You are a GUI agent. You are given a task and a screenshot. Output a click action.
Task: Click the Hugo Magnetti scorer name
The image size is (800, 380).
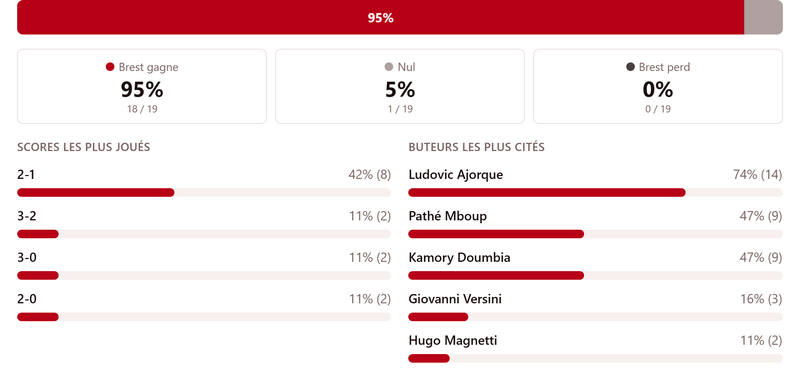[x=453, y=340]
